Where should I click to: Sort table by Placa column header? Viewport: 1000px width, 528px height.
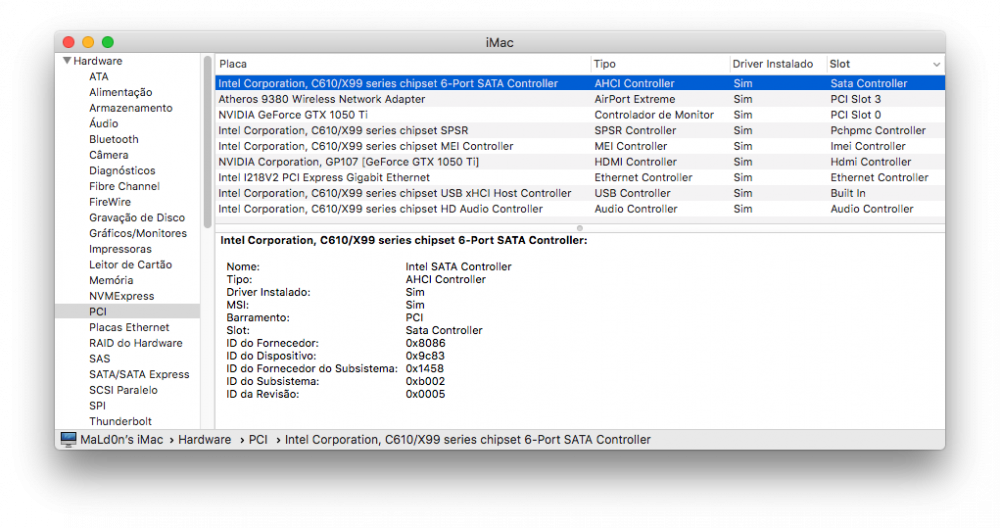pyautogui.click(x=403, y=64)
